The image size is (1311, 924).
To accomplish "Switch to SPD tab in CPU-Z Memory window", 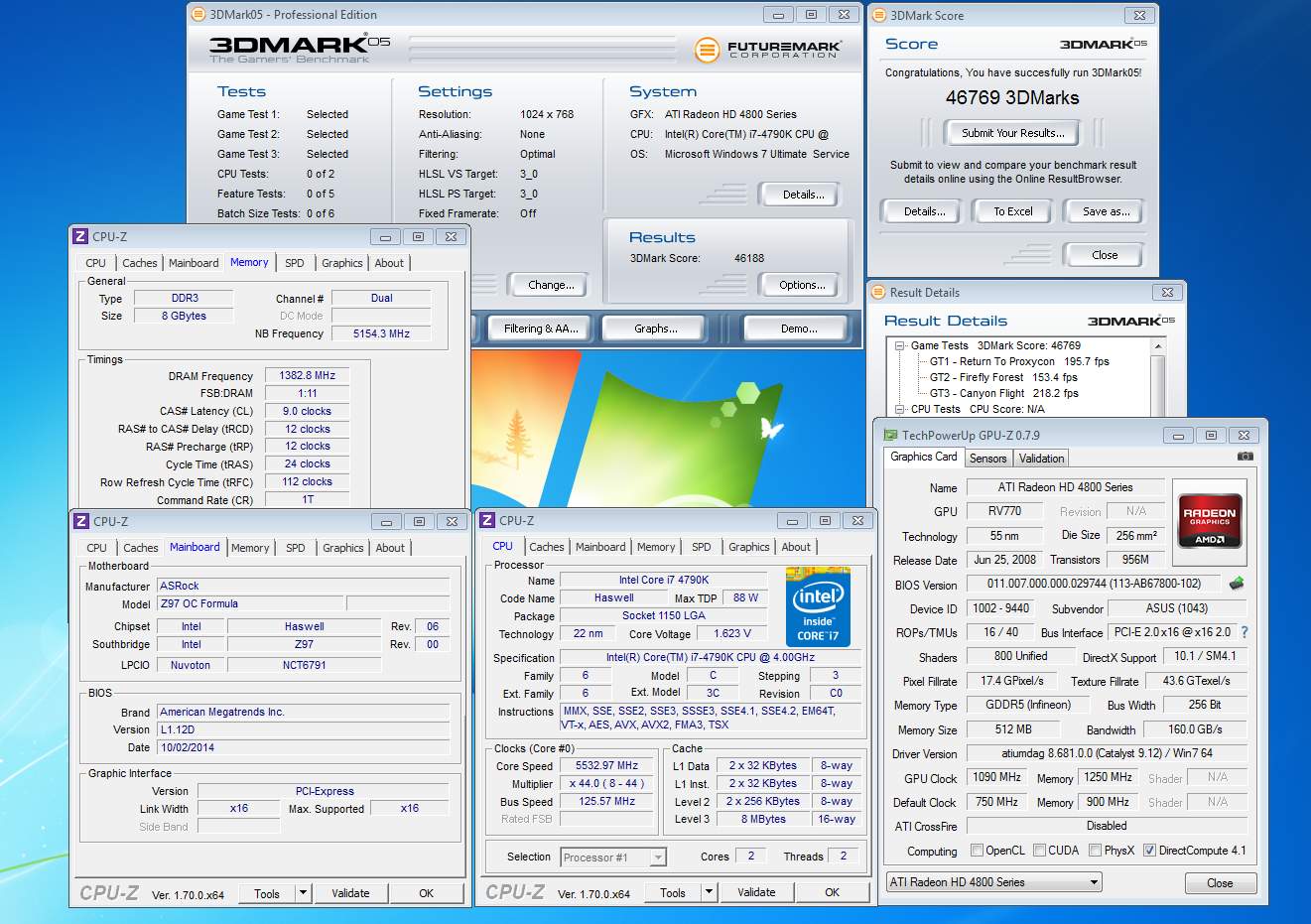I will pos(295,263).
